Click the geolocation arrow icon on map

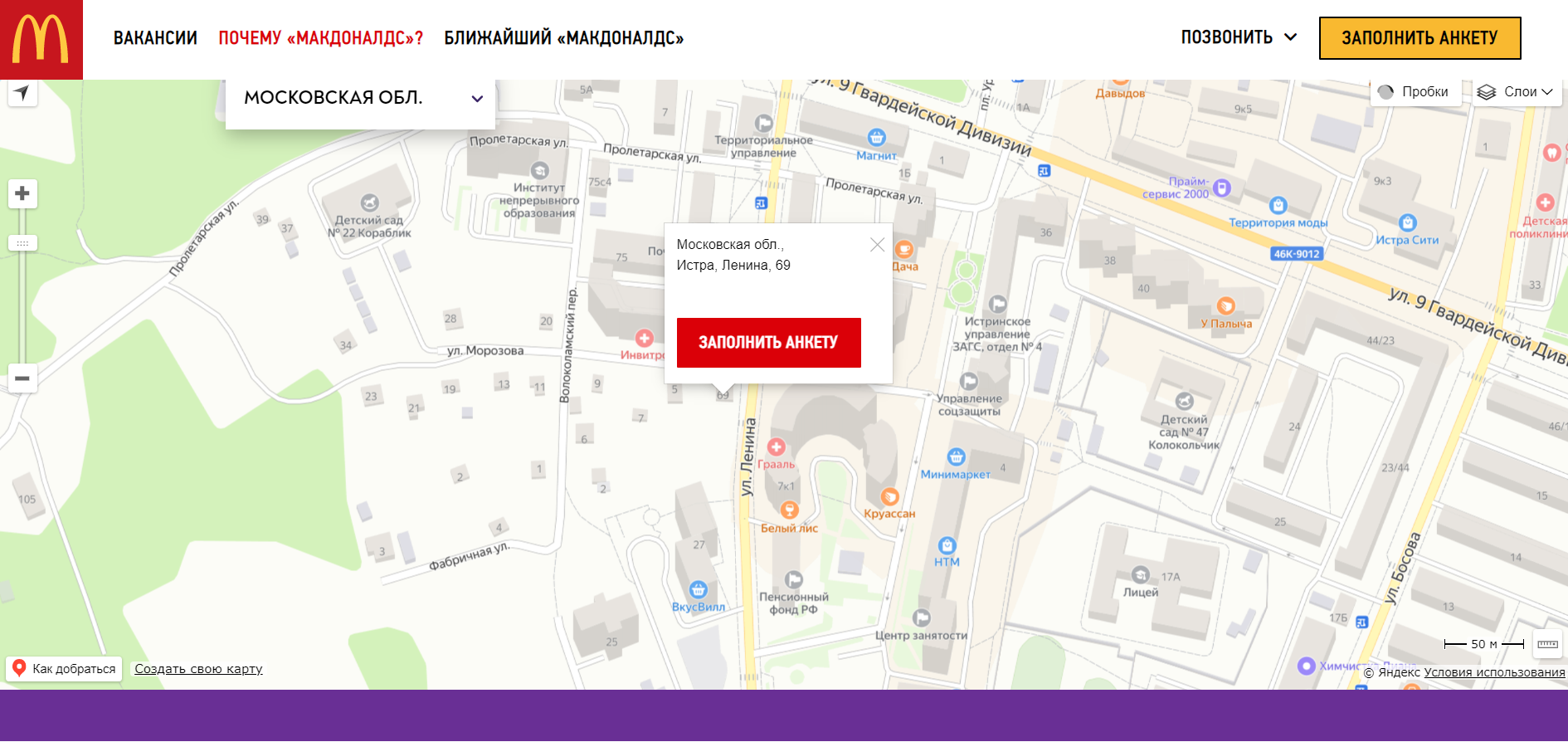(x=22, y=92)
